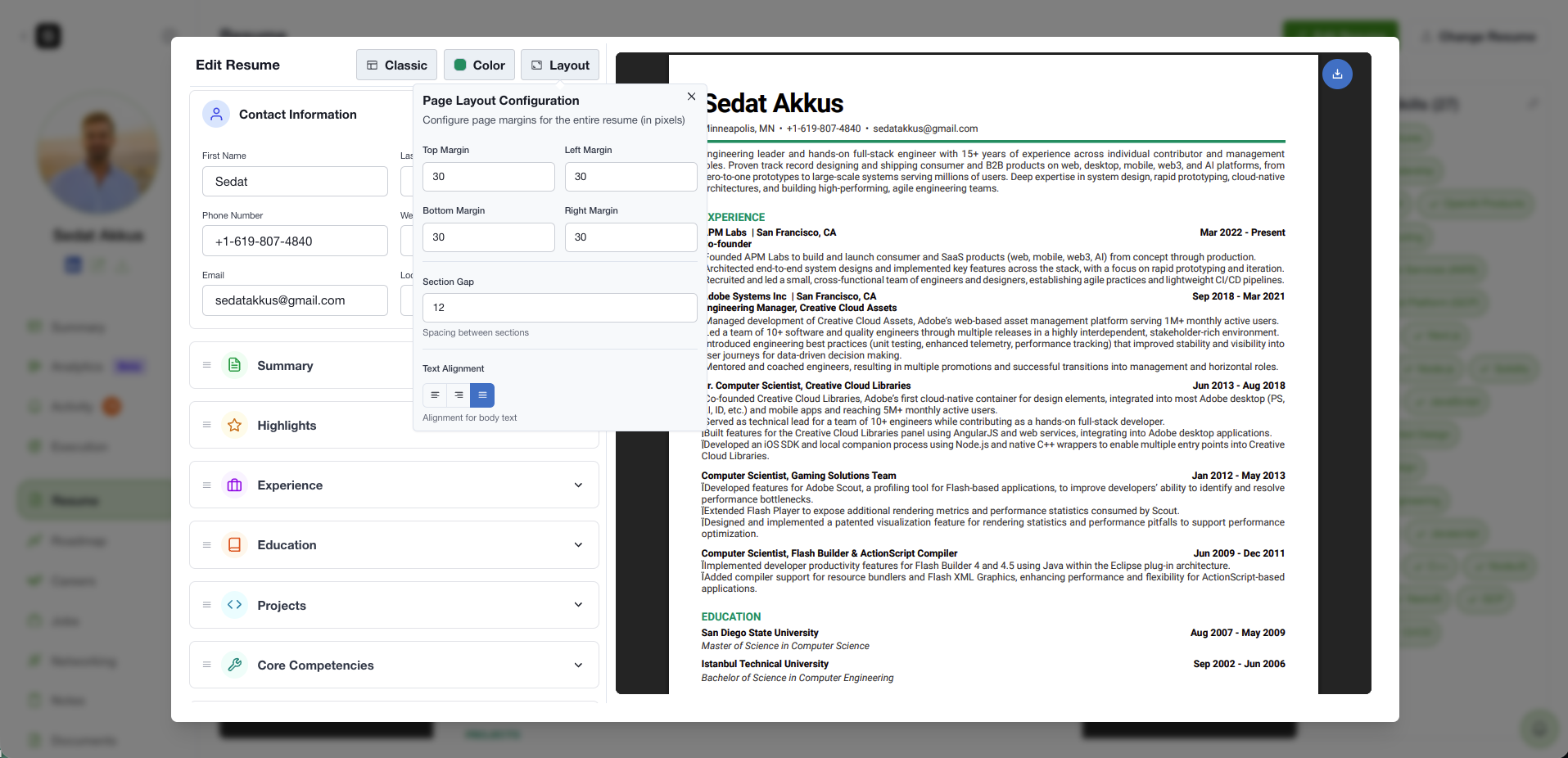The image size is (1568, 758).
Task: Click the Education book icon
Action: coord(234,545)
